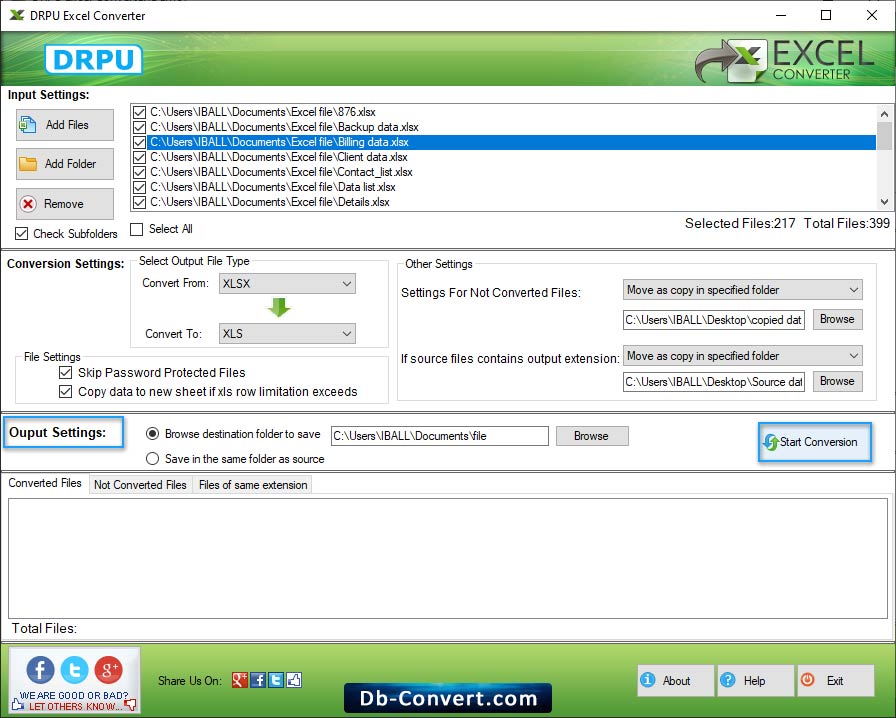The image size is (896, 718).
Task: Click the large Google Plus icon
Action: [x=109, y=669]
